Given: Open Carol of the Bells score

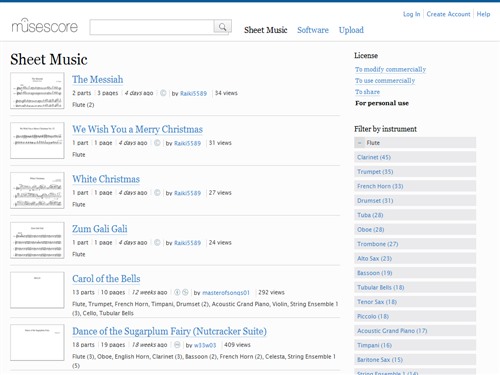Looking at the screenshot, I should [106, 279].
